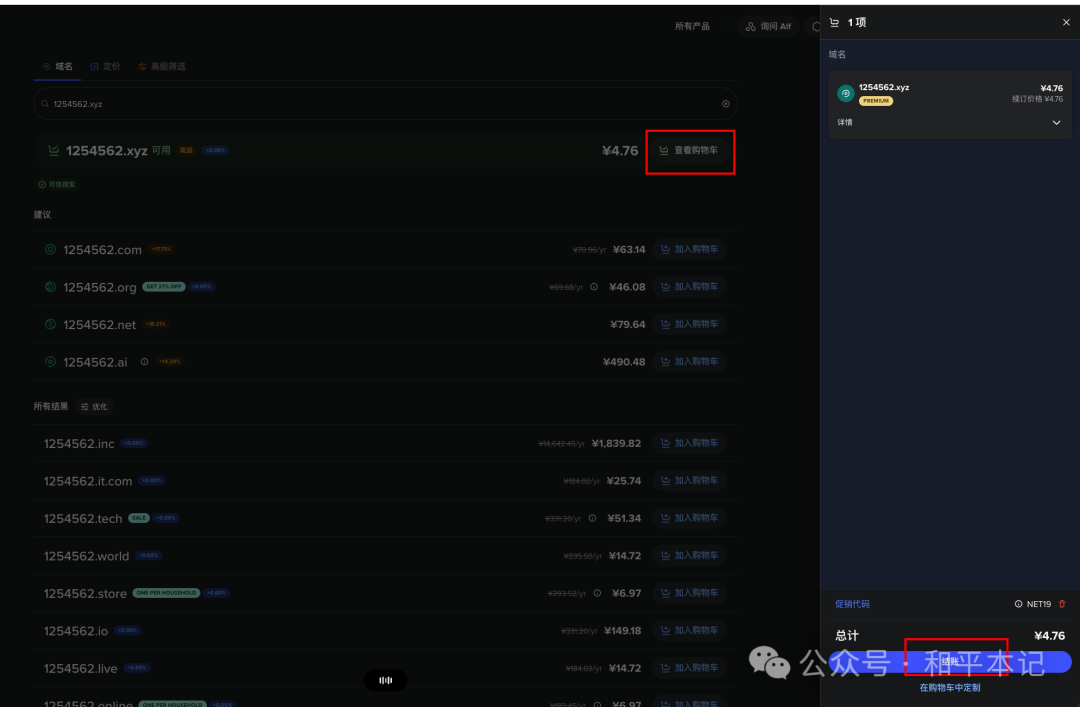Open the 优化 filter for all results
1080x707 pixels.
[x=94, y=407]
